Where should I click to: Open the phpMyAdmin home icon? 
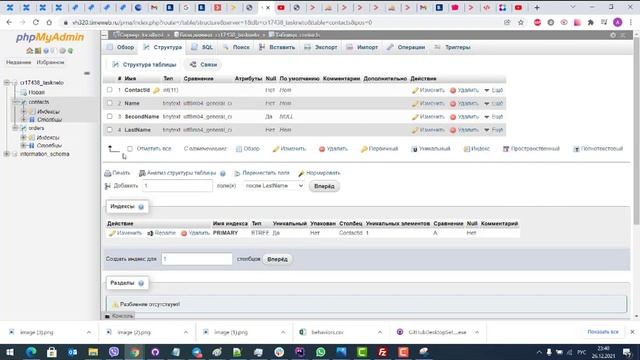(x=29, y=51)
